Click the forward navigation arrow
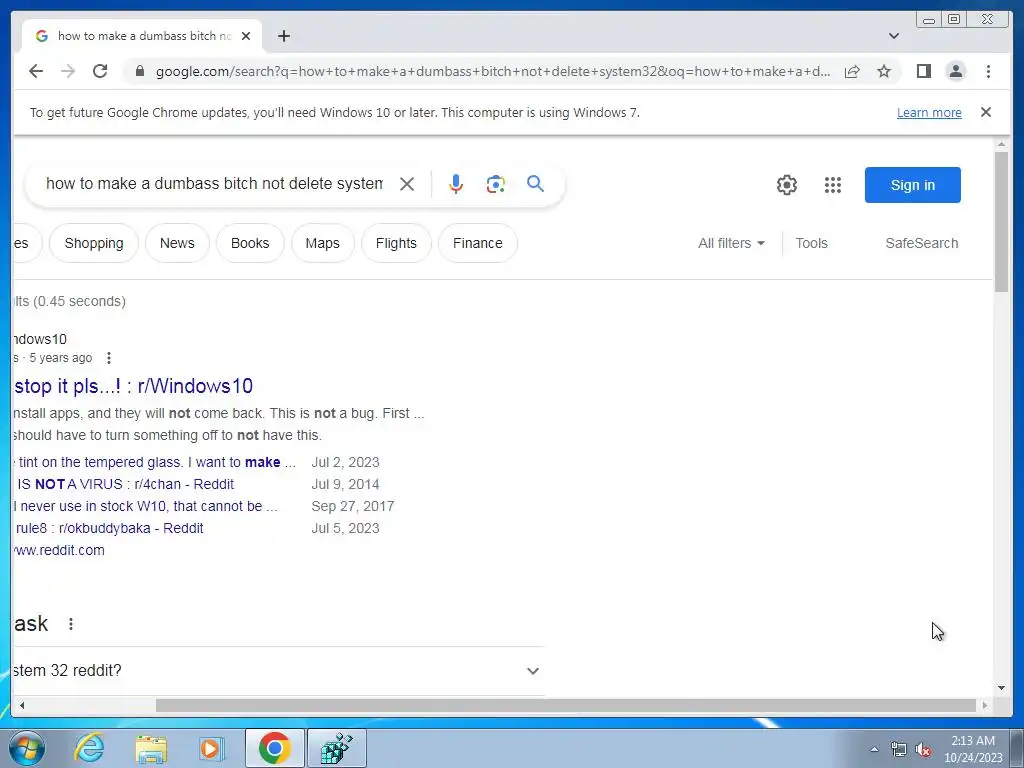Screen dimensions: 1024x768 (67, 71)
